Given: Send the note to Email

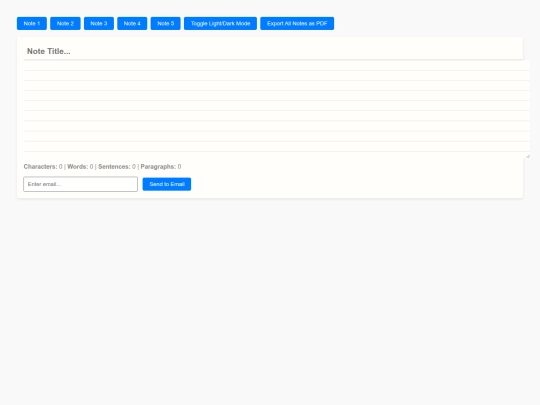Looking at the screenshot, I should coord(167,184).
